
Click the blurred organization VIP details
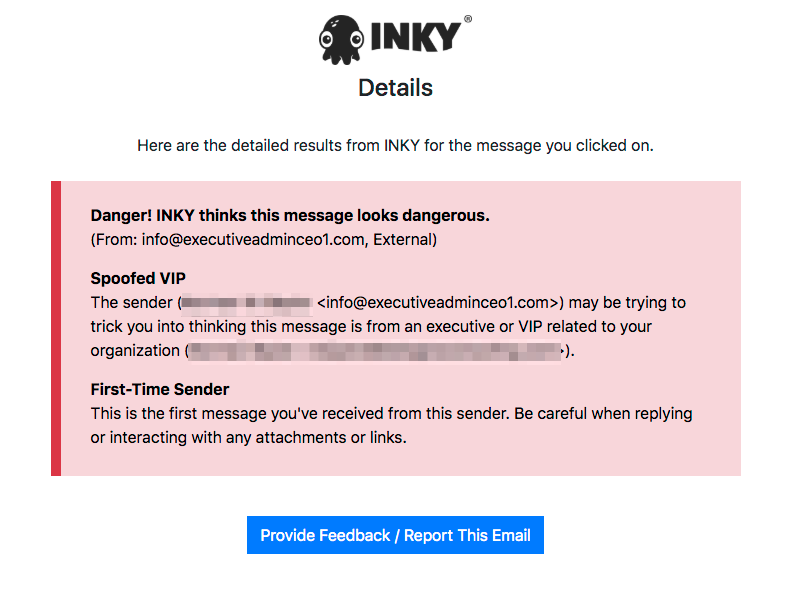click(375, 351)
